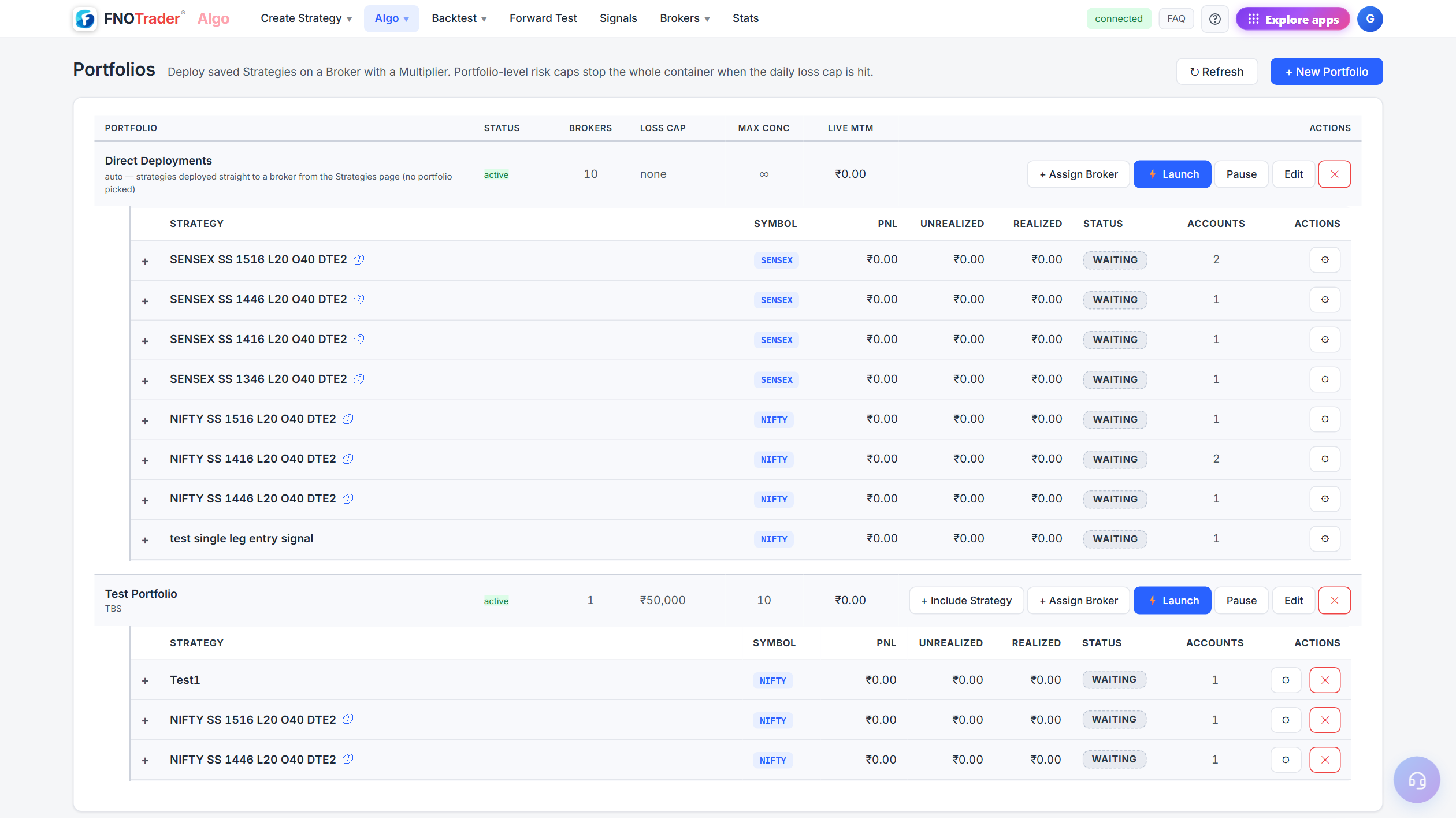The image size is (1456, 819).
Task: Remove Test1 strategy with red X
Action: tap(1325, 680)
